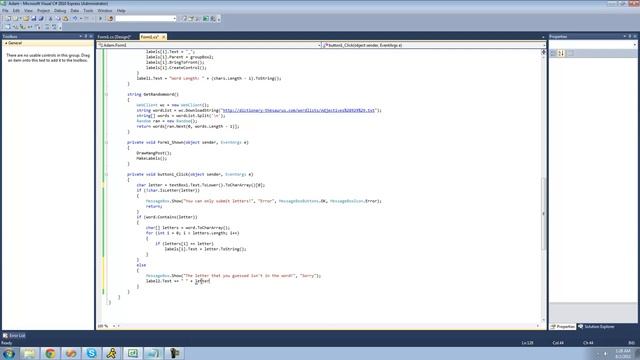Viewport: 640px width, 360px height.
Task: Open the Help menu
Action: pos(121,11)
